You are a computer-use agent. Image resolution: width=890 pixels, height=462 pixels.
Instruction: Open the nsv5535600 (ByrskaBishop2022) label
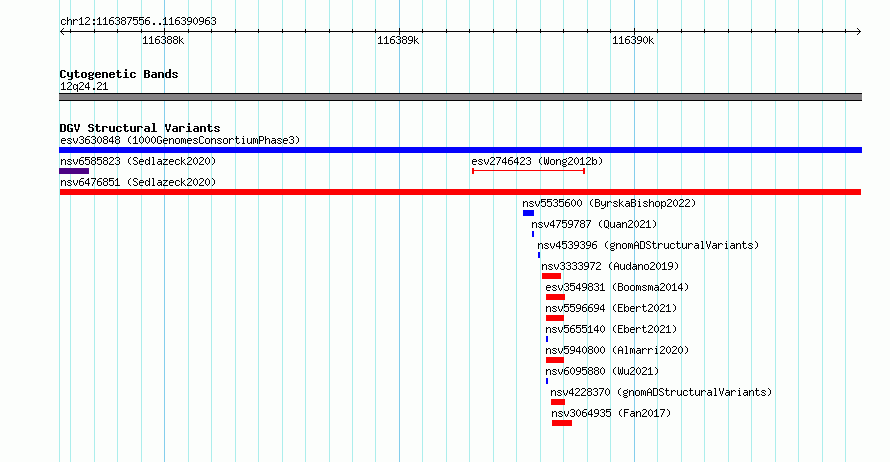pyautogui.click(x=609, y=203)
